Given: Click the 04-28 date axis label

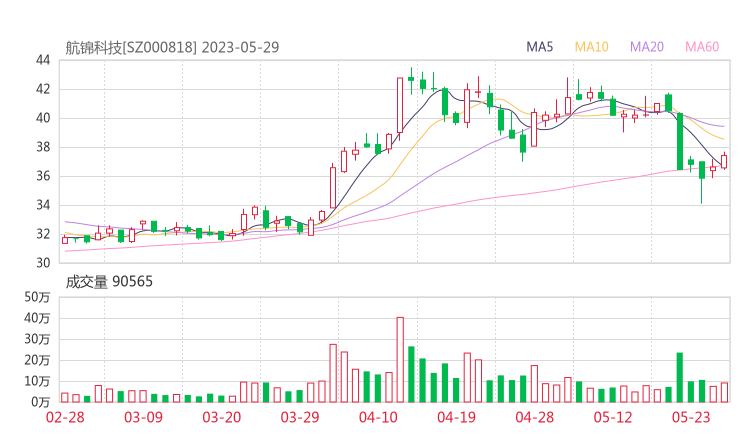Looking at the screenshot, I should tap(534, 417).
